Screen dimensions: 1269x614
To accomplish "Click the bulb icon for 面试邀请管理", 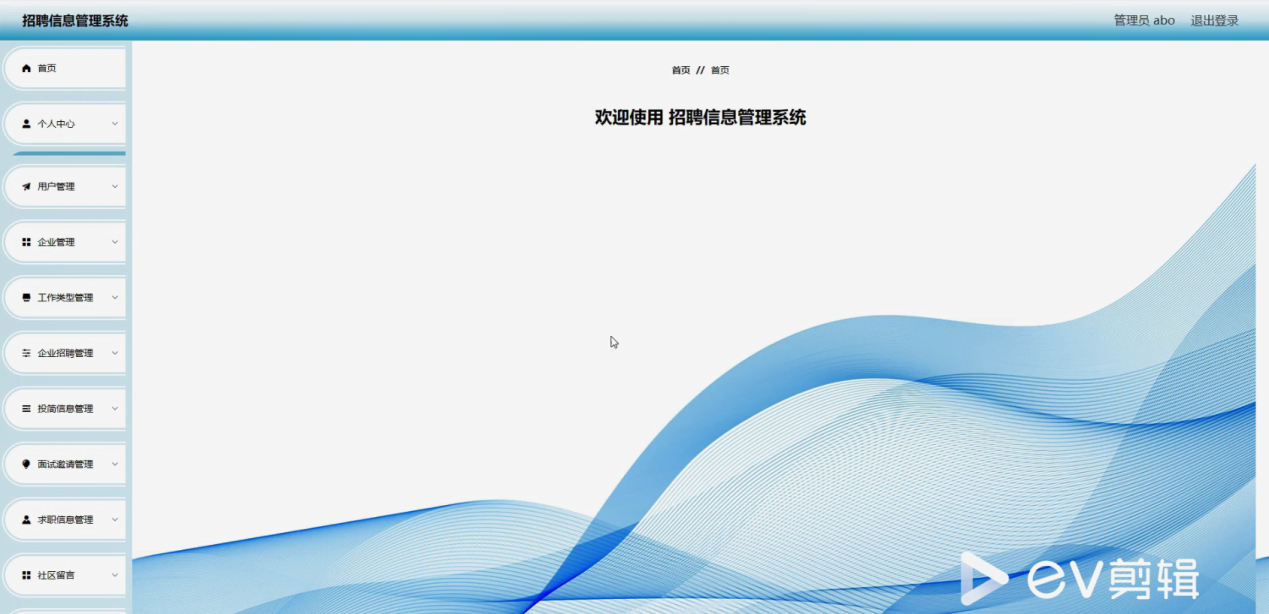I will click(x=27, y=464).
